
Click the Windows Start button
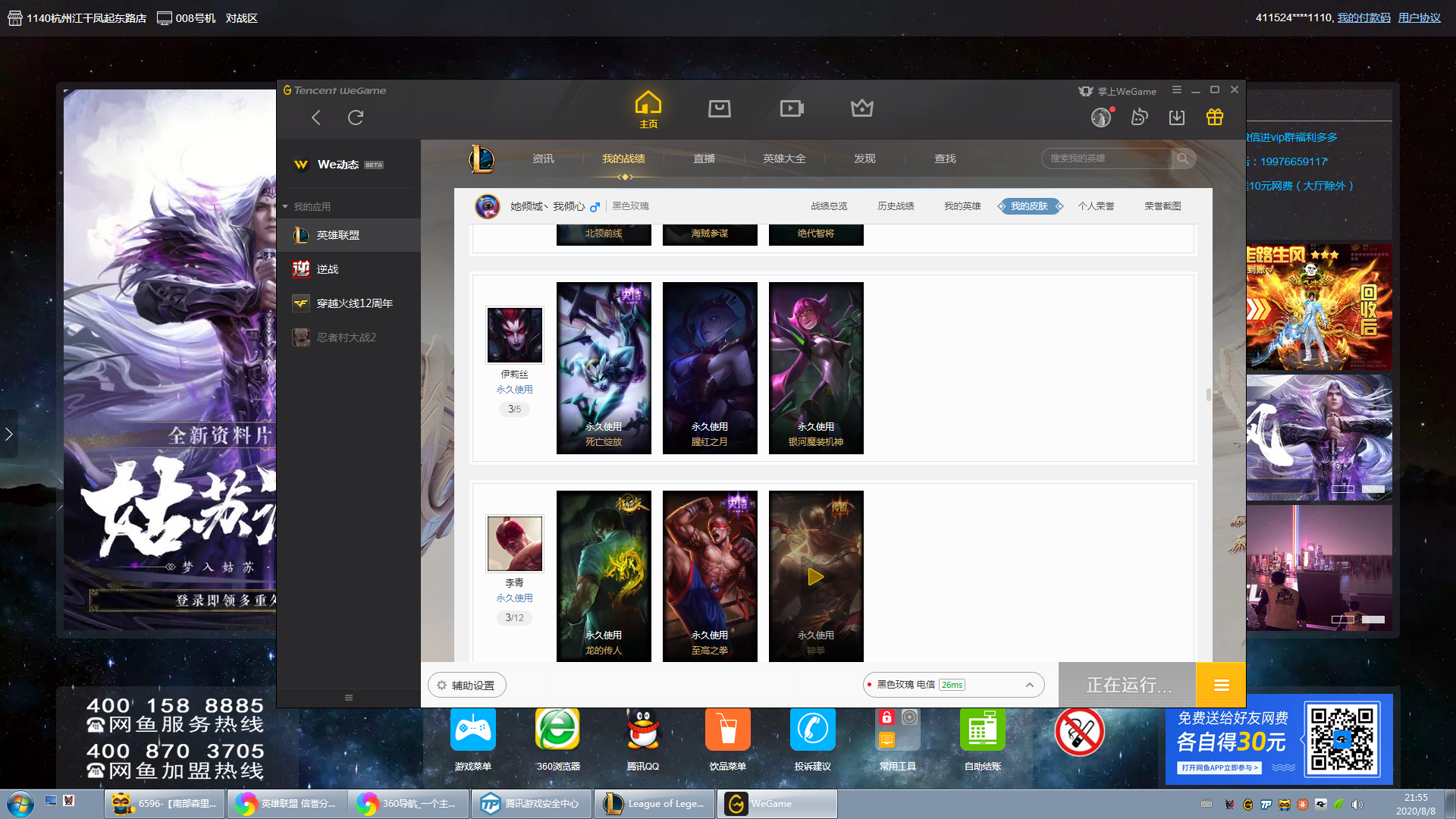coord(20,804)
